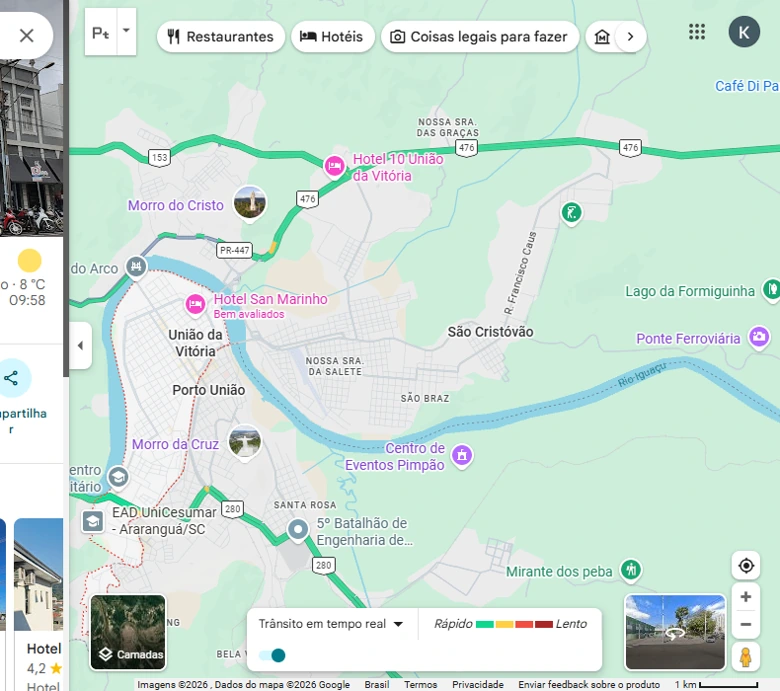
Task: Click the Brasil footer link
Action: pyautogui.click(x=377, y=685)
